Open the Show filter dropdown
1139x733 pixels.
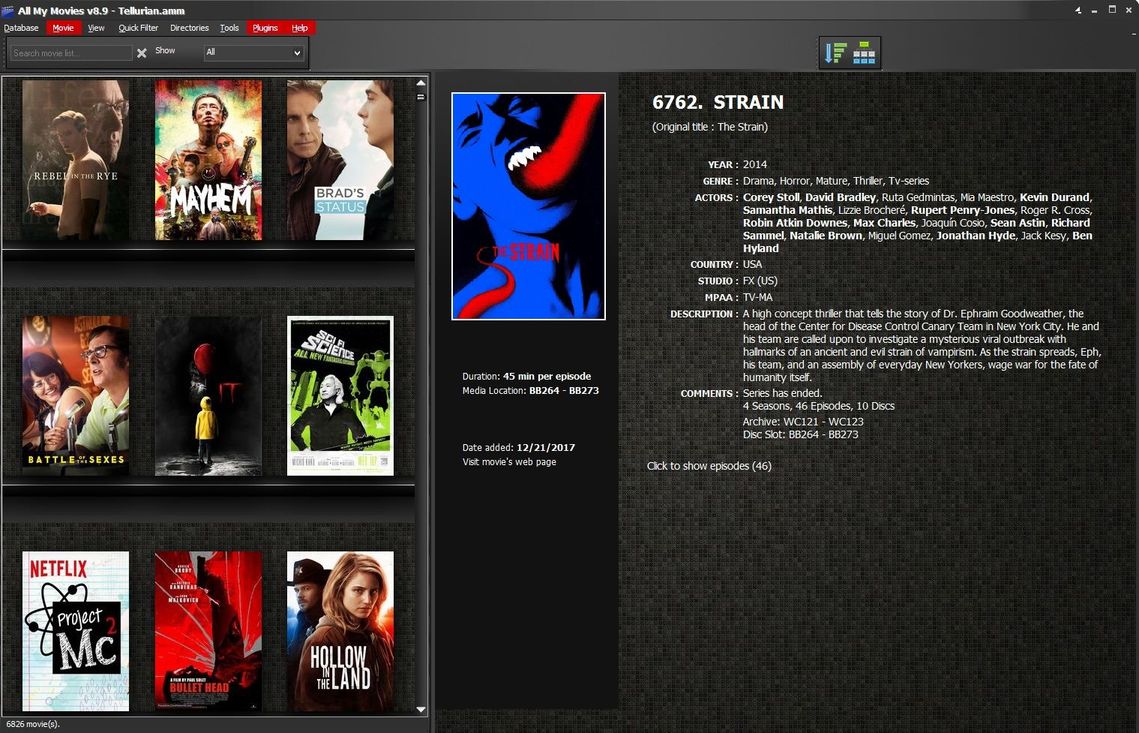(x=254, y=52)
